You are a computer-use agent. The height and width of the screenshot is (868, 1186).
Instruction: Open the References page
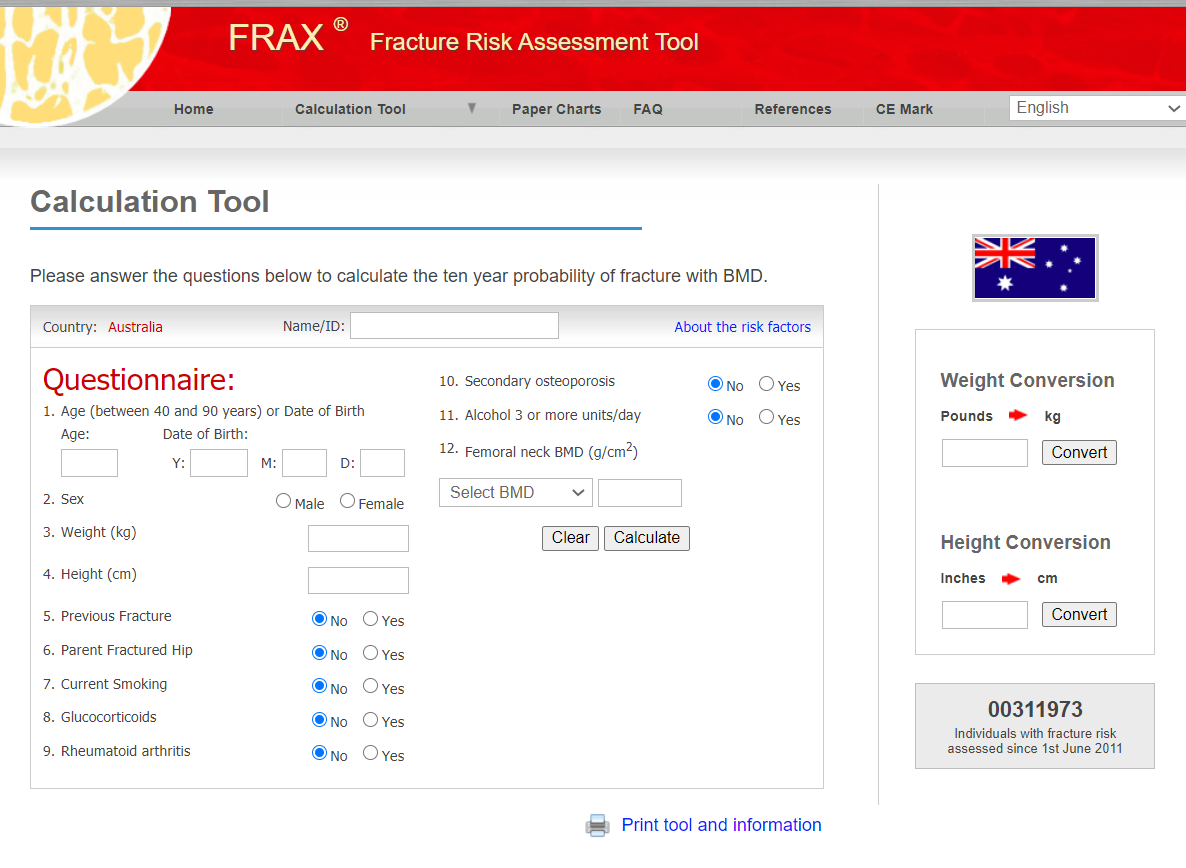point(793,109)
